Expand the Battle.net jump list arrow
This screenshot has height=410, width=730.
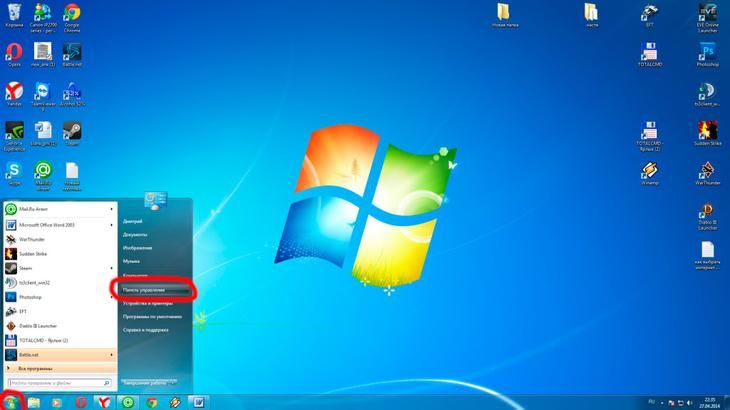(111, 355)
